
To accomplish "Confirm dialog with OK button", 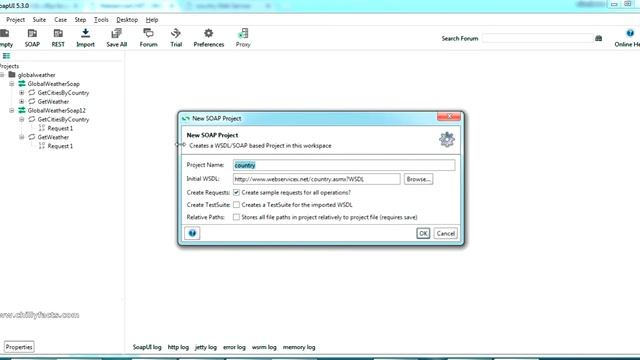I will pyautogui.click(x=423, y=233).
